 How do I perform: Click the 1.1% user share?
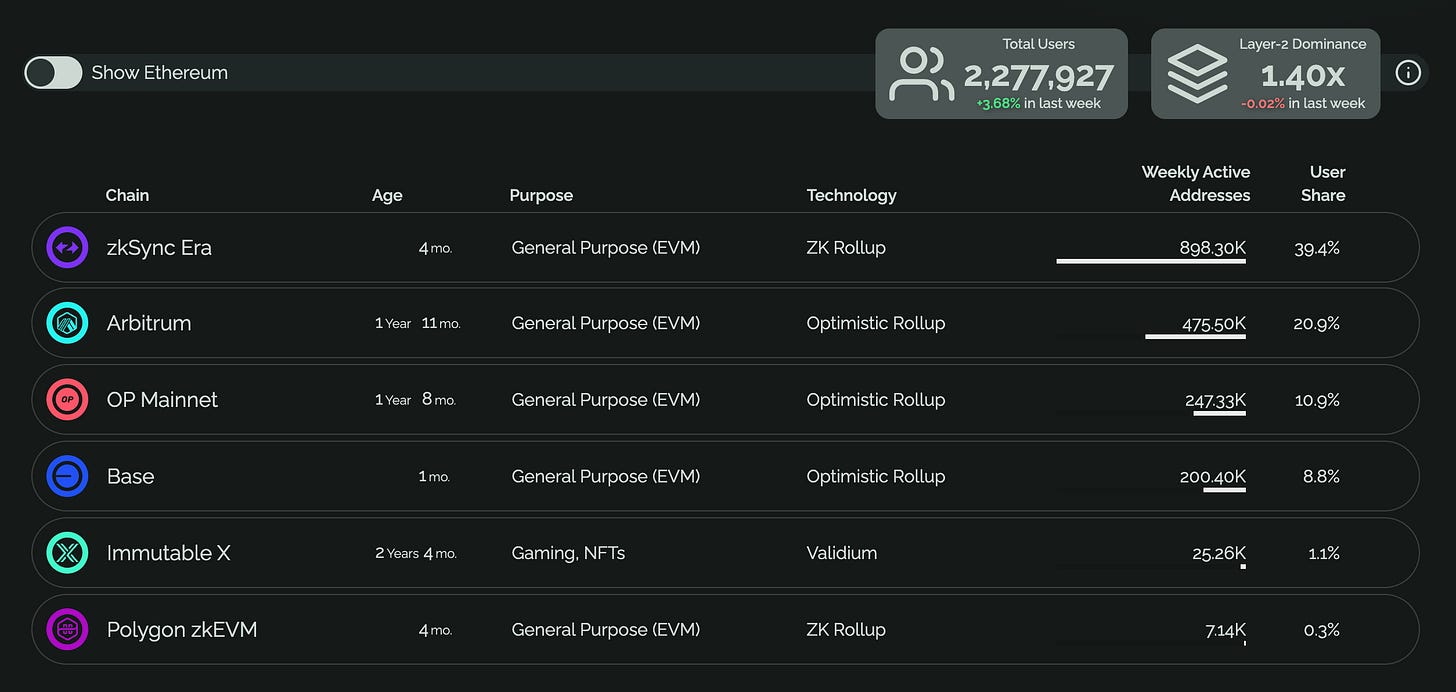(1323, 553)
